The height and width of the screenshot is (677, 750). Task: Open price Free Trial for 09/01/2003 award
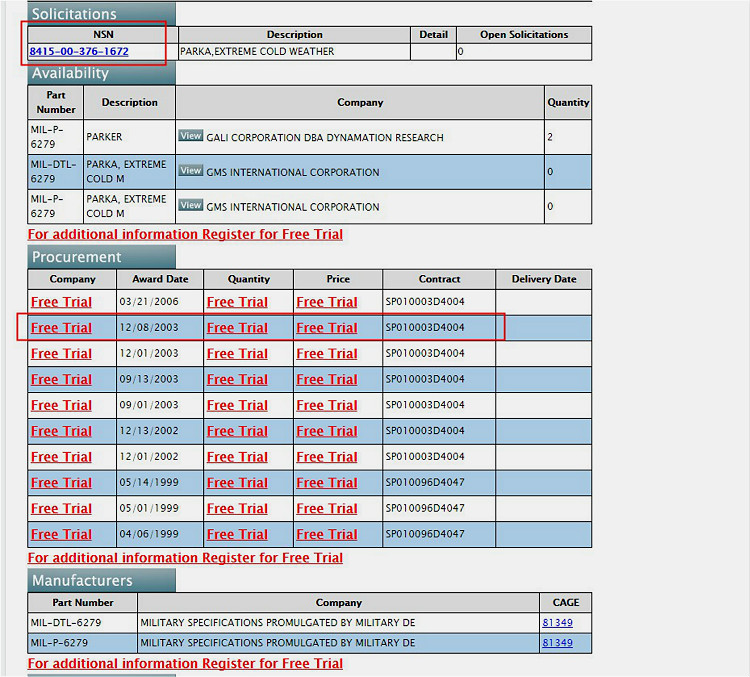tap(327, 405)
